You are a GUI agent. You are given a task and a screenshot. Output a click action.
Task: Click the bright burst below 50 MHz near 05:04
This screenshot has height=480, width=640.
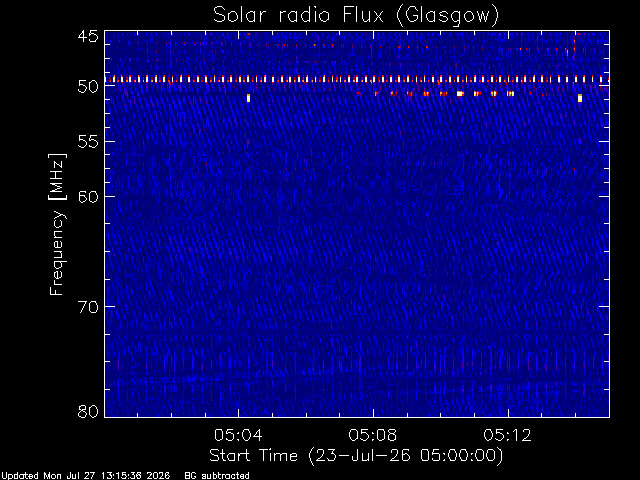click(x=248, y=98)
